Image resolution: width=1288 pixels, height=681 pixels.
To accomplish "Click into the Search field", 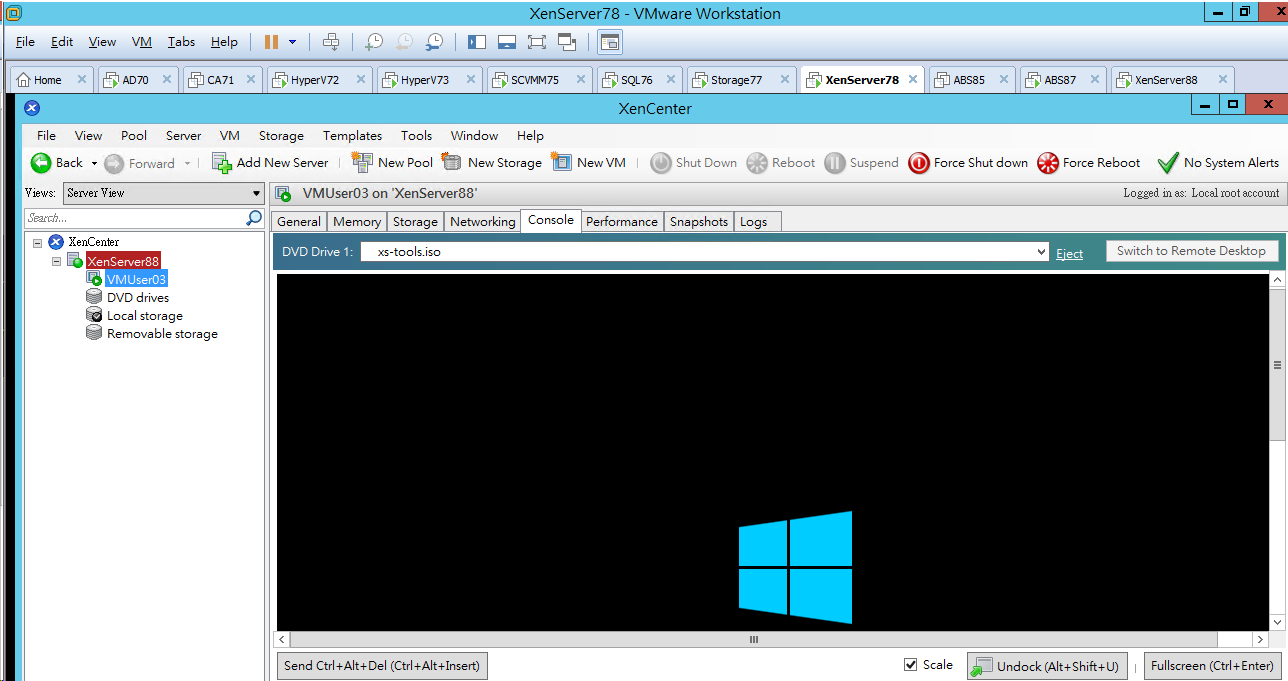I will pos(135,218).
